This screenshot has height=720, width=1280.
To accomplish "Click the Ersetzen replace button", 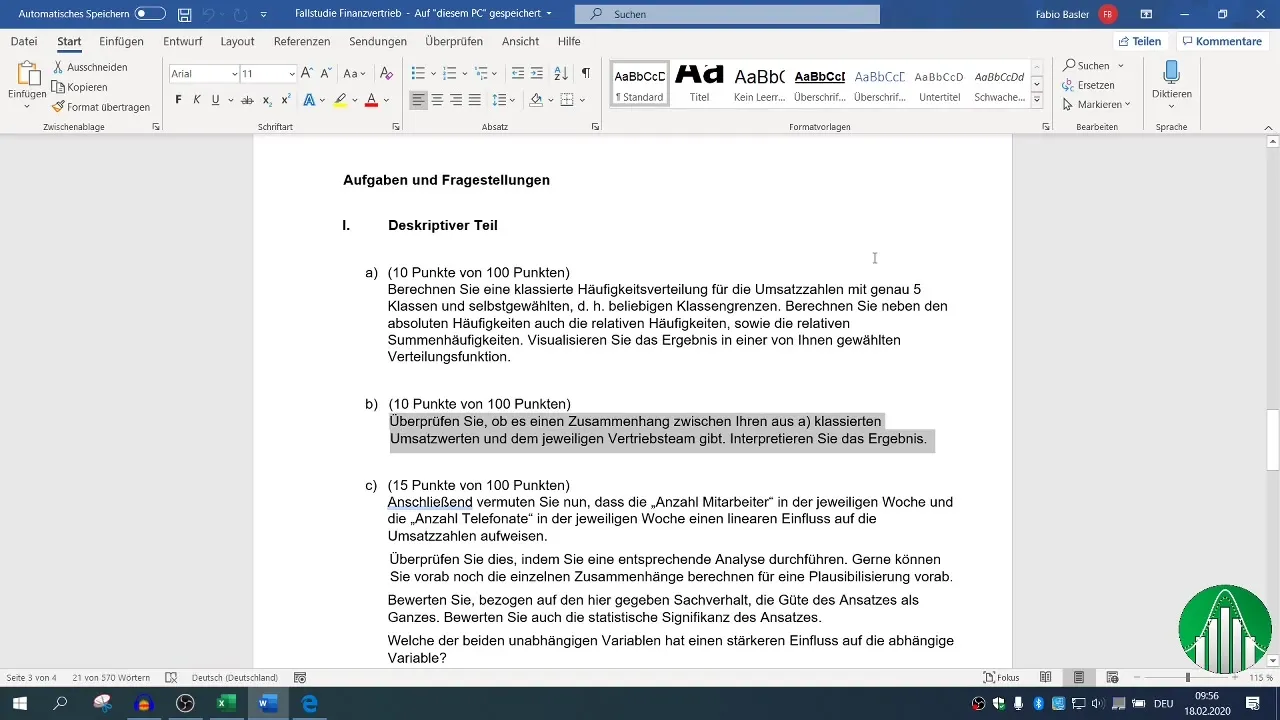I will (x=1088, y=85).
